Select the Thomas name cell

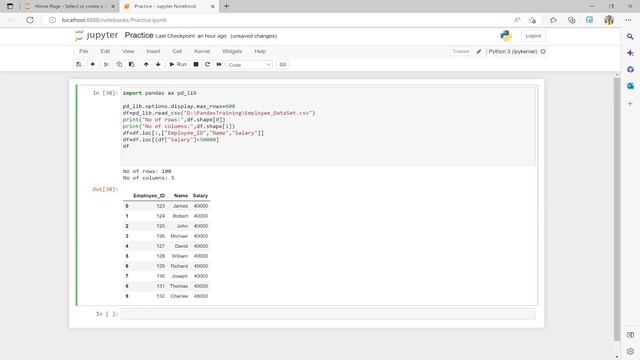179,286
